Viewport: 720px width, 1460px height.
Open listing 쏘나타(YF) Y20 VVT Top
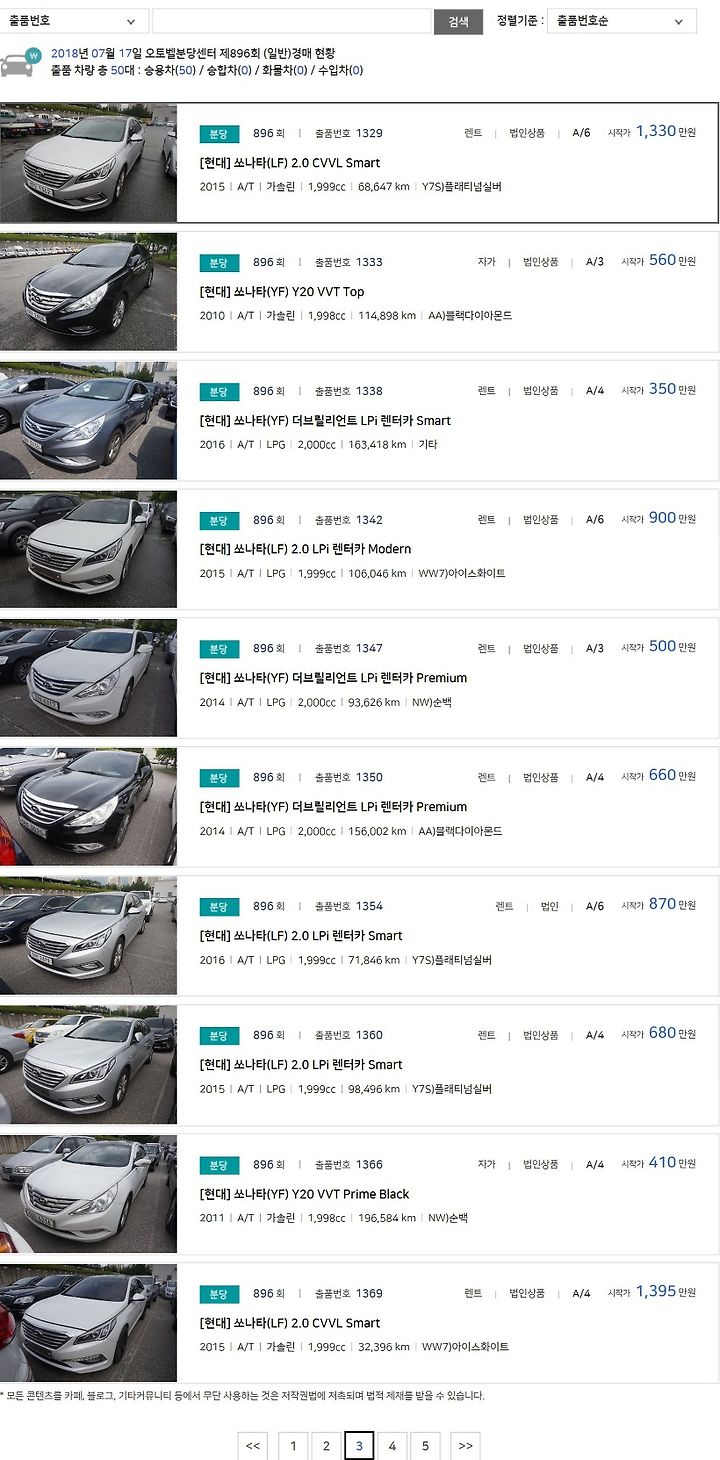(x=282, y=292)
